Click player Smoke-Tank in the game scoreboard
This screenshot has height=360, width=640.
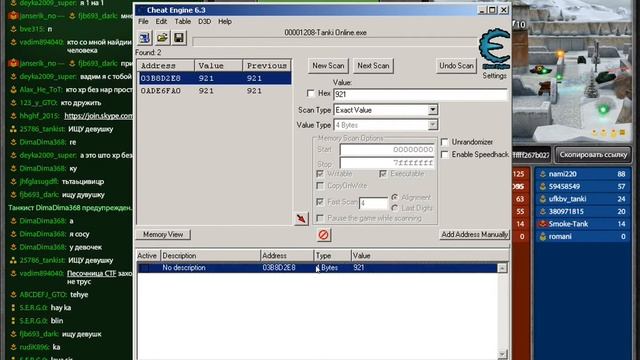(582, 224)
